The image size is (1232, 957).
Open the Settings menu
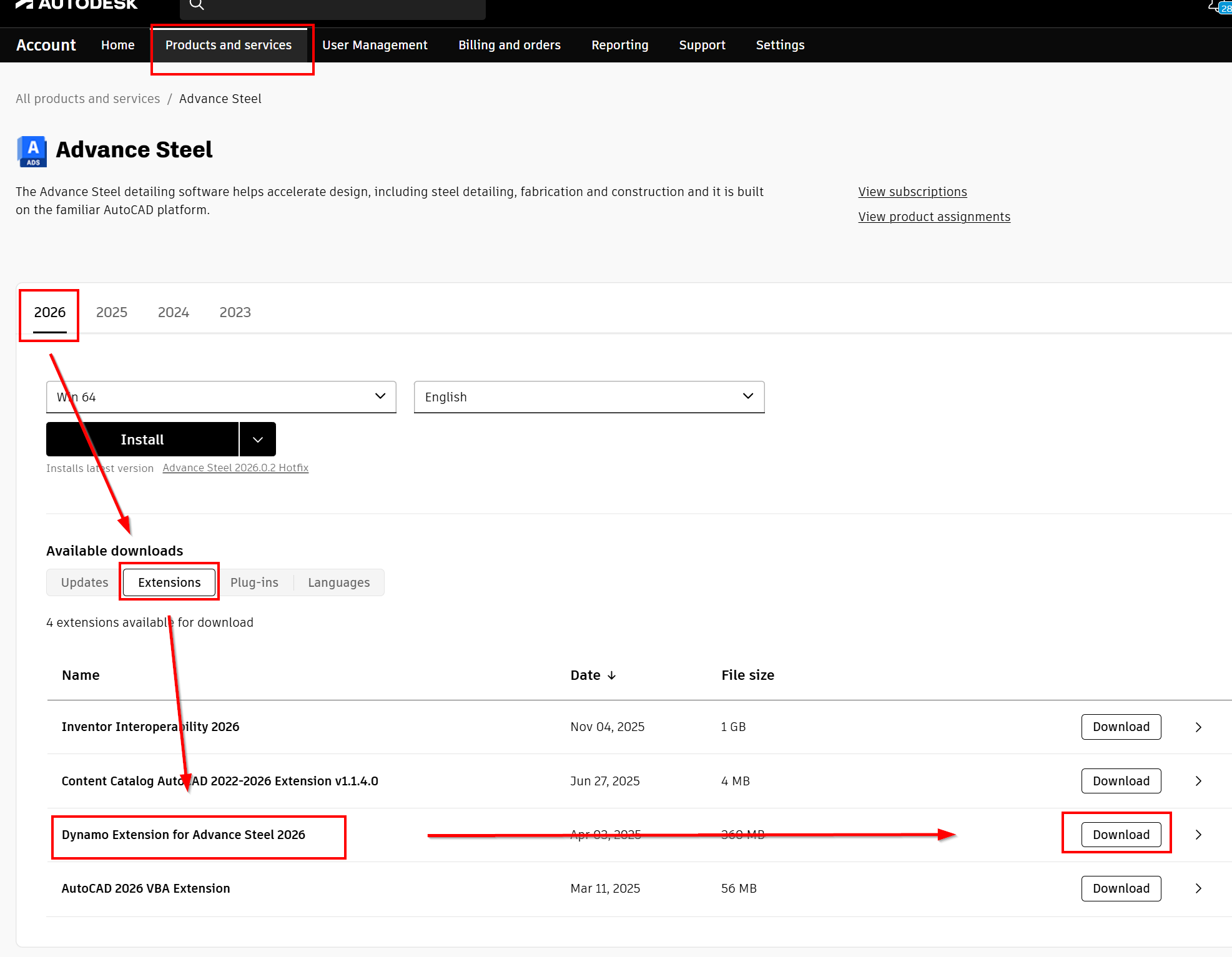[x=781, y=45]
